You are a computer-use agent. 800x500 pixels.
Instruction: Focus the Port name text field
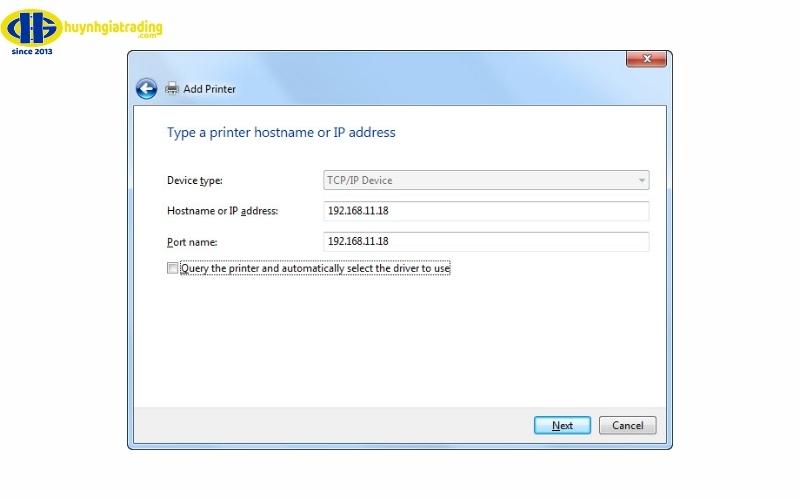coord(486,241)
